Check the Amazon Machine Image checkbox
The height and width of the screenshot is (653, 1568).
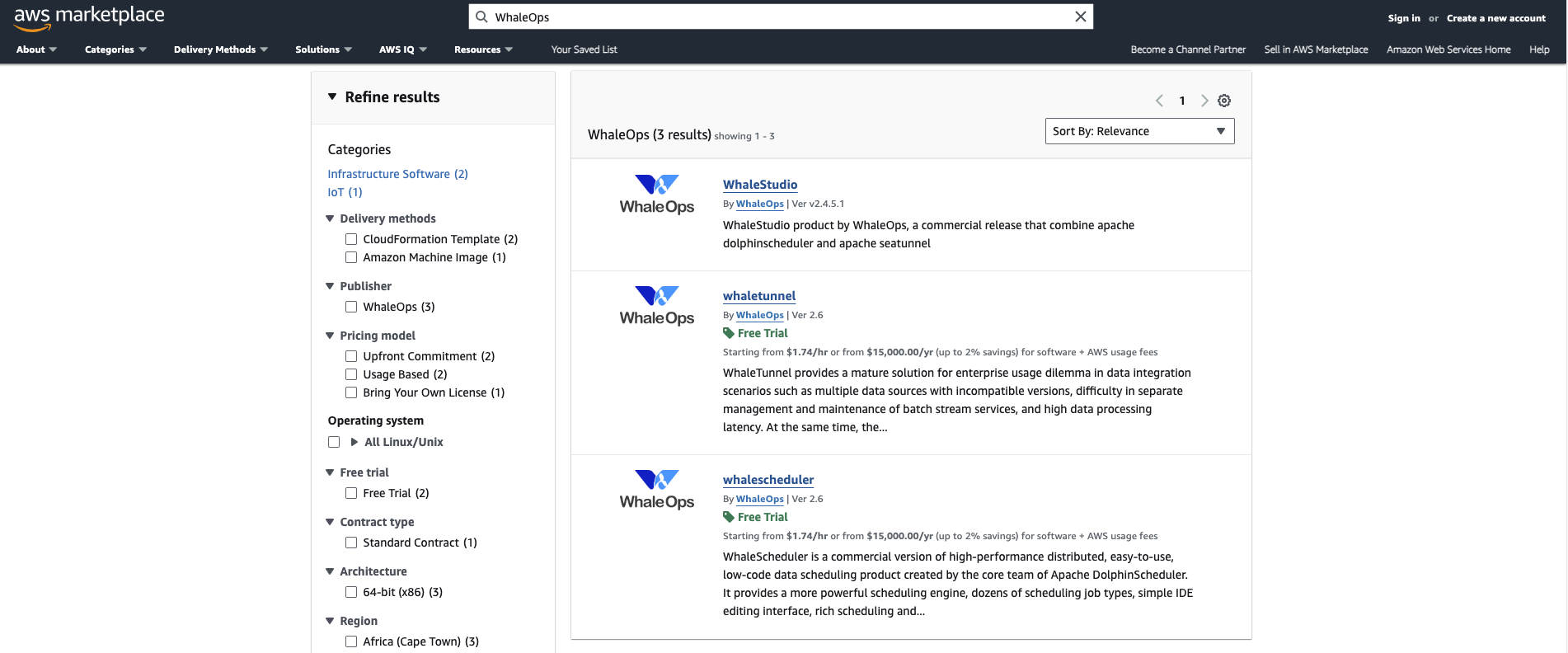pos(351,257)
